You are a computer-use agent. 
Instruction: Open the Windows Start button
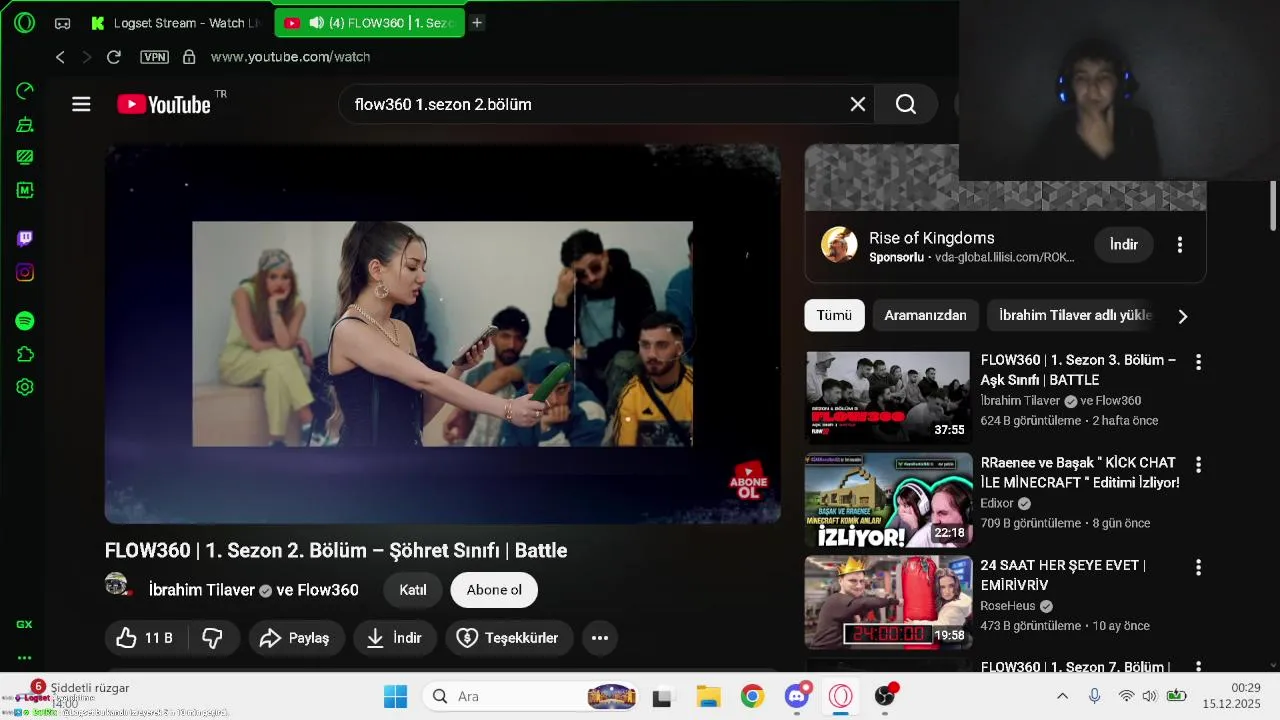[x=395, y=696]
